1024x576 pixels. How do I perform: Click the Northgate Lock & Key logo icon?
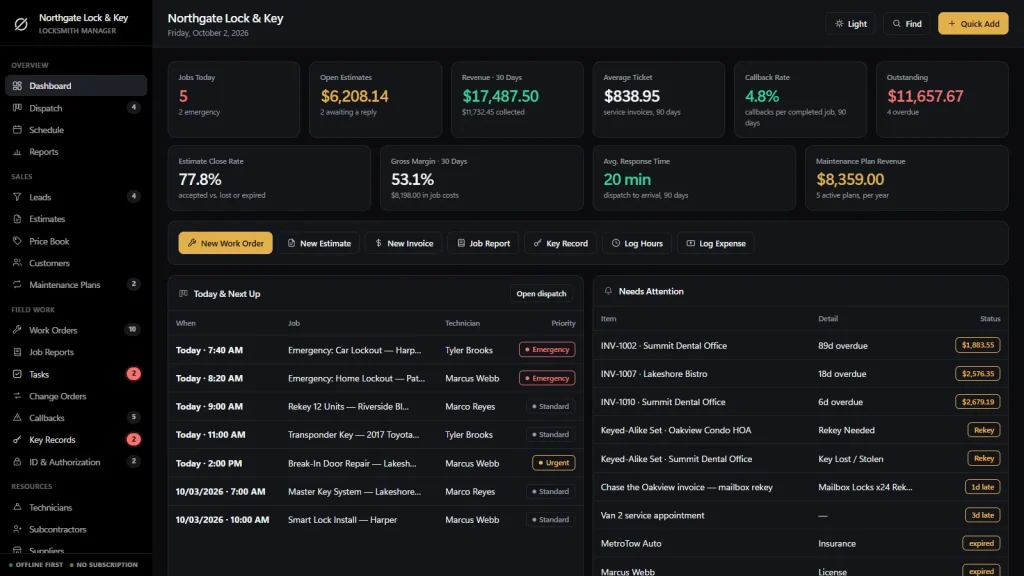(x=21, y=24)
